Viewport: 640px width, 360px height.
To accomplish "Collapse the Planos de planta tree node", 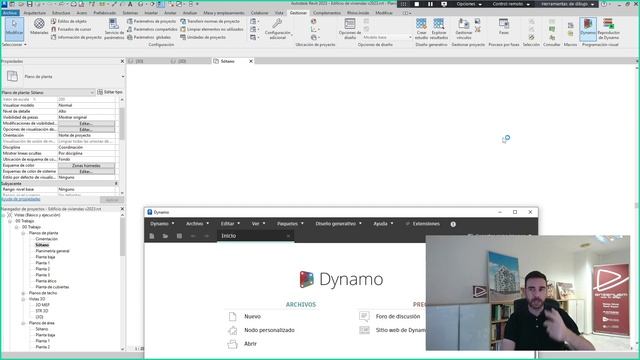I will pyautogui.click(x=23, y=233).
